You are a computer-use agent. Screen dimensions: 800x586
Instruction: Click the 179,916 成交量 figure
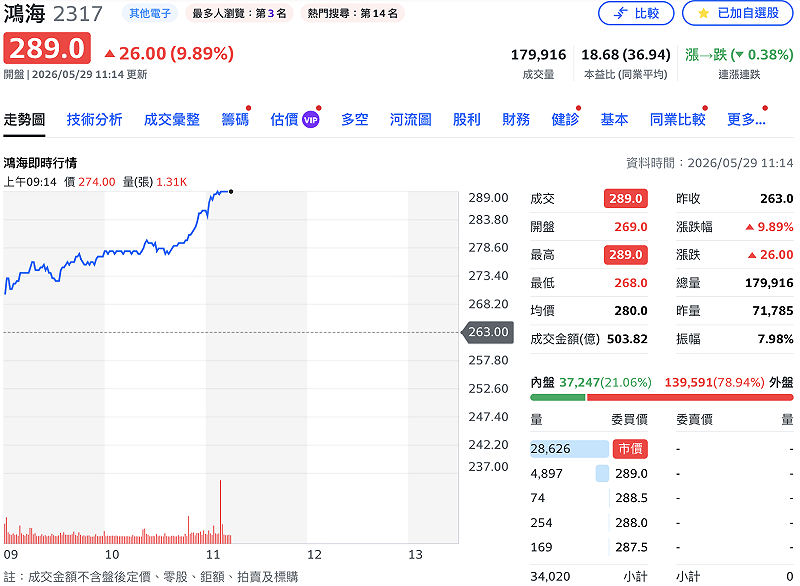pos(538,55)
